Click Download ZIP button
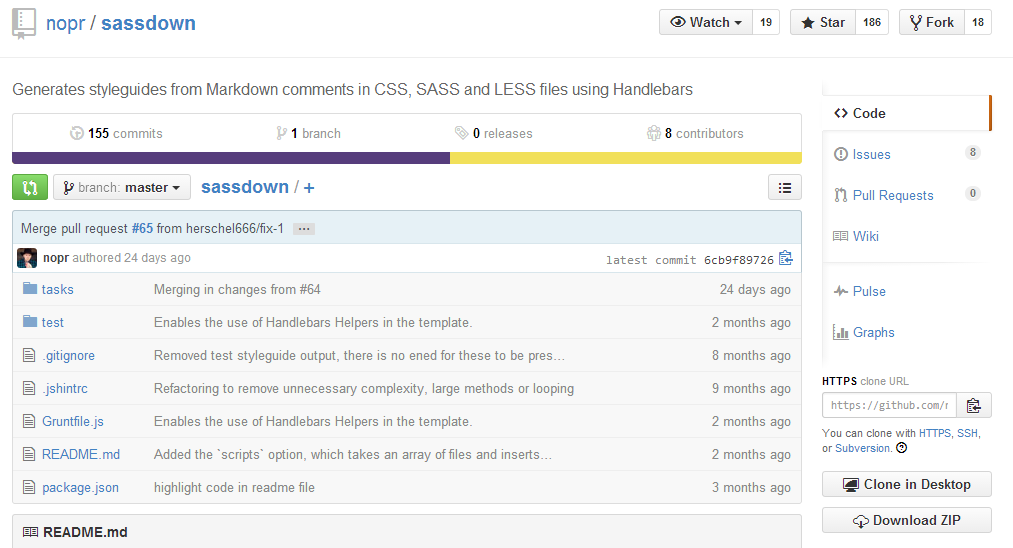The height and width of the screenshot is (548, 1013). click(906, 520)
